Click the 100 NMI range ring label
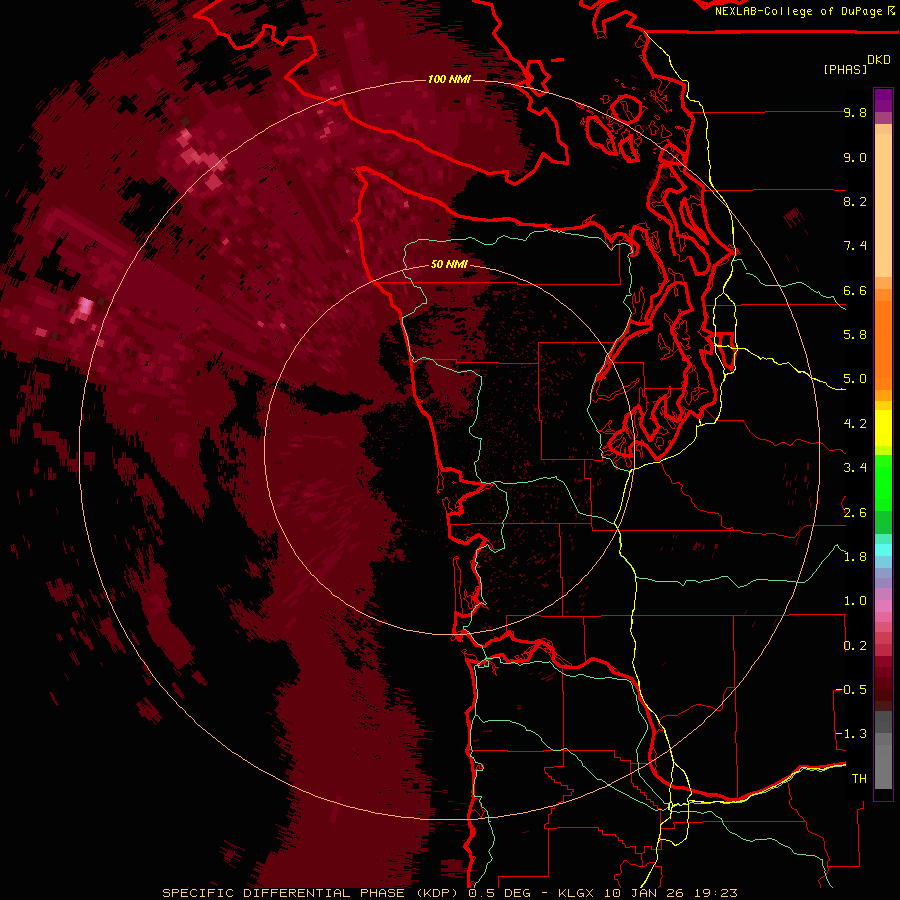This screenshot has height=900, width=900. pyautogui.click(x=449, y=79)
